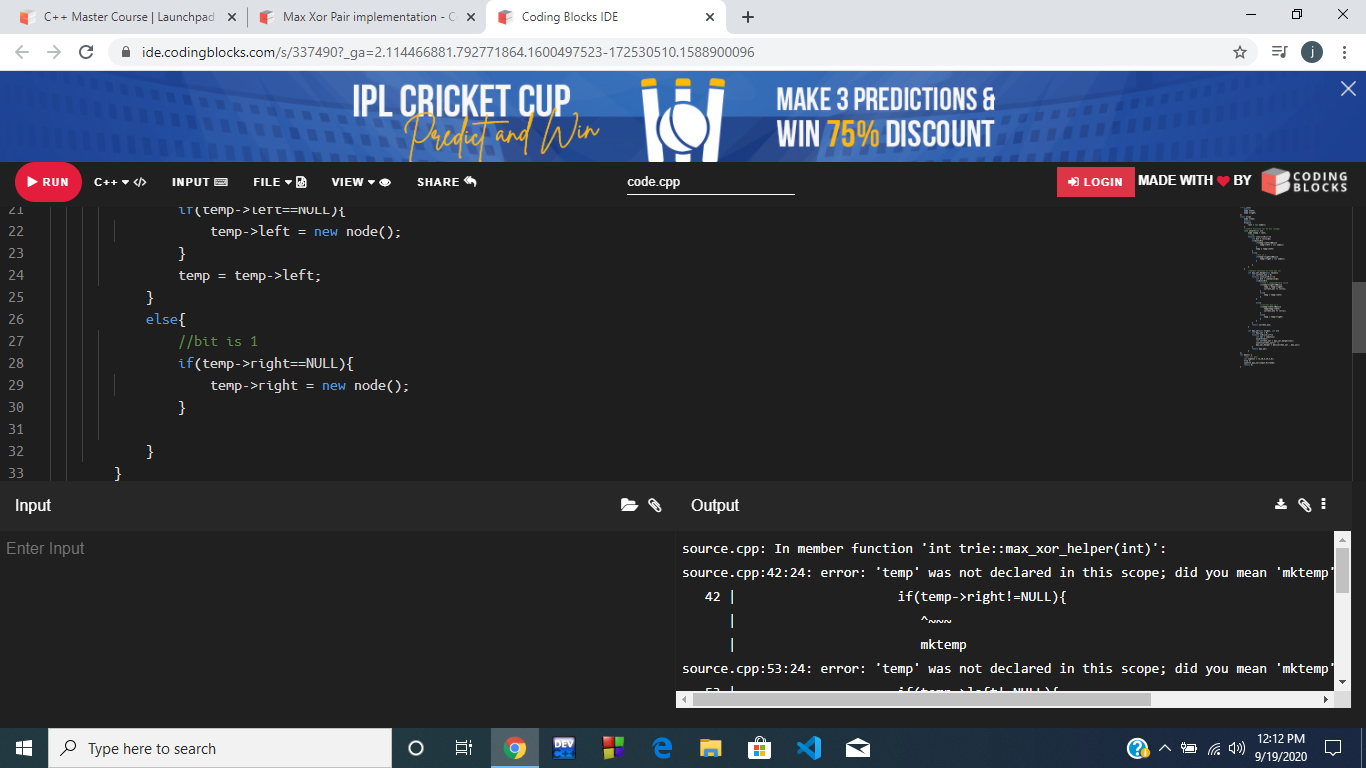Open input file with folder icon
Viewport: 1366px width, 768px height.
point(629,505)
